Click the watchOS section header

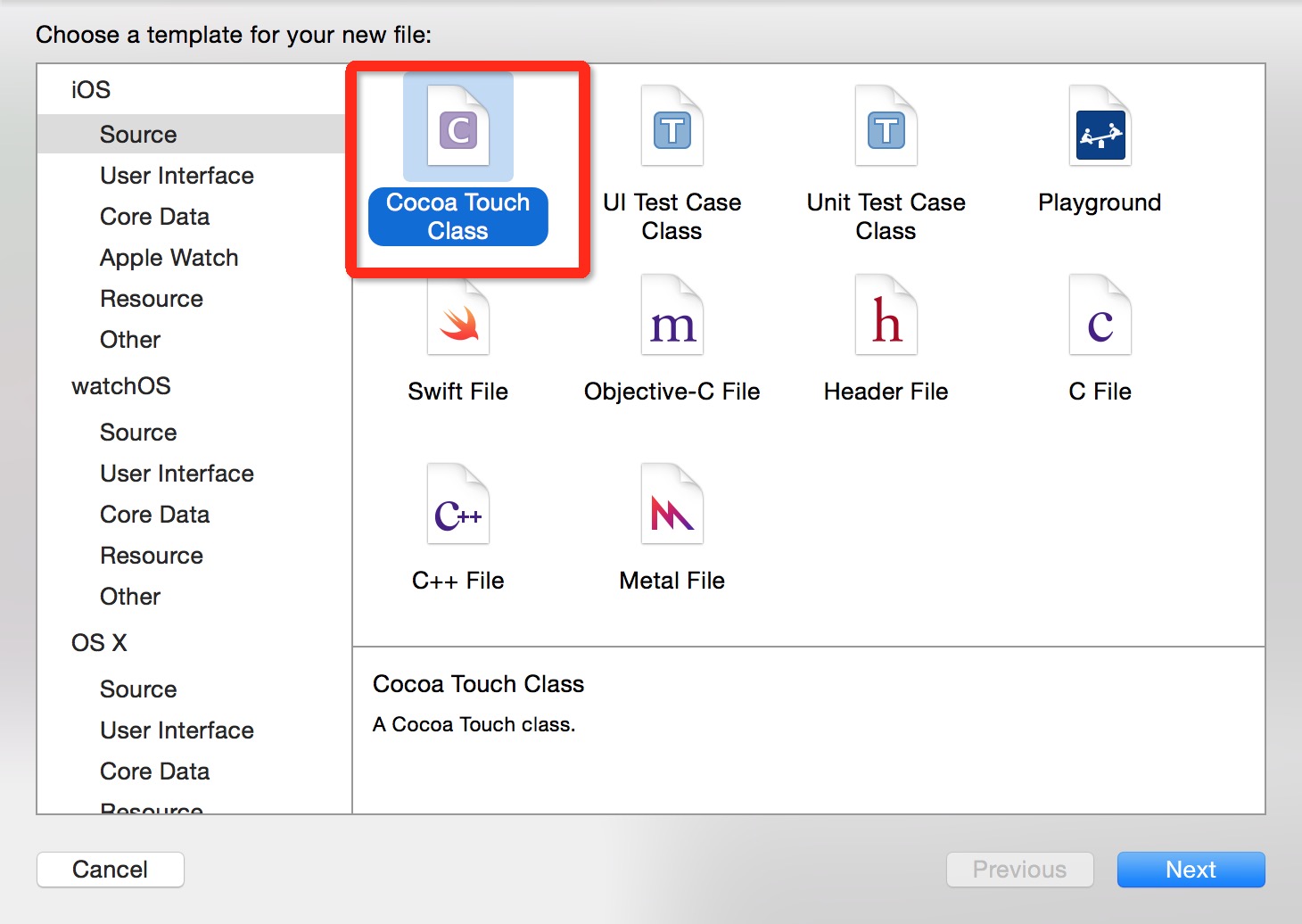tap(121, 386)
